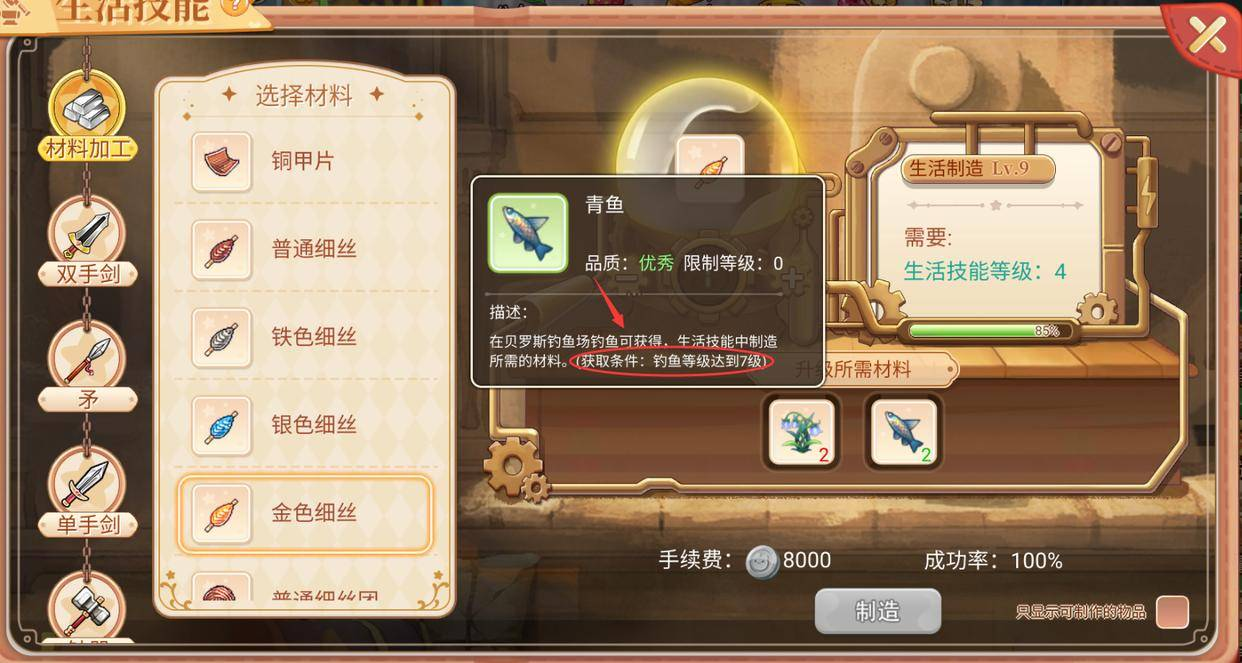
Task: Select the hammer category icon at bottom
Action: pyautogui.click(x=87, y=607)
